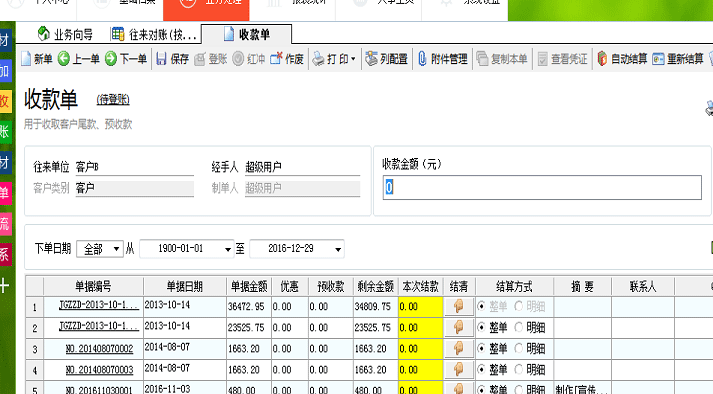
Task: Click settle hand icon for row 1
Action: click(459, 306)
